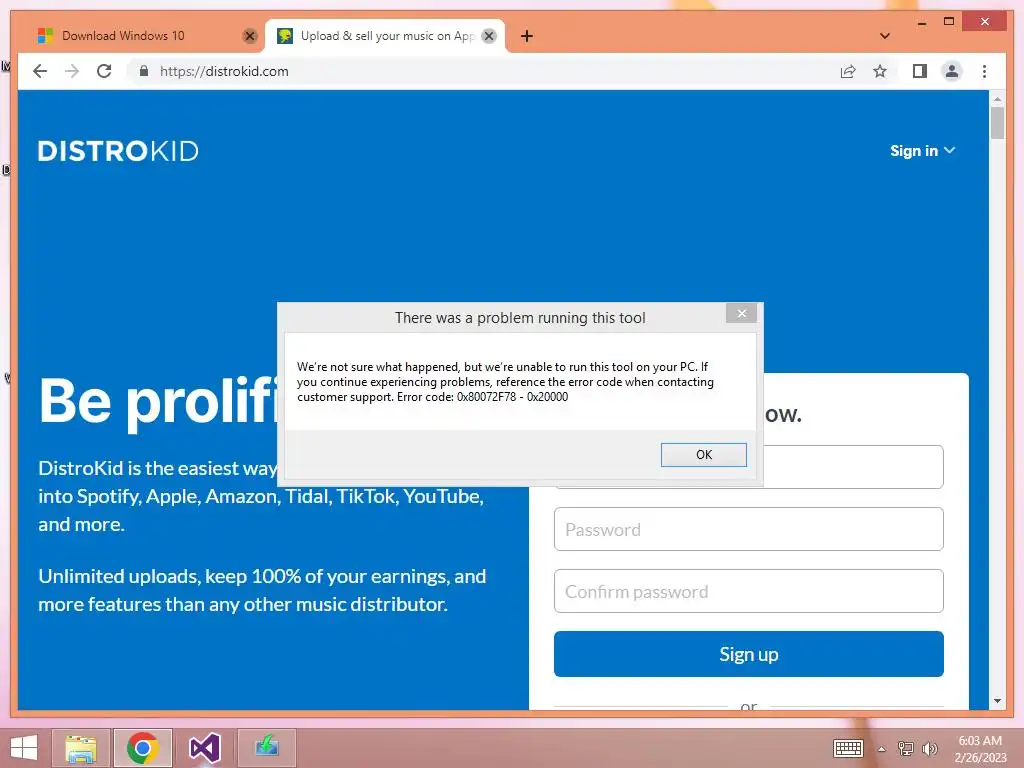Click the network tray icon
1024x768 pixels.
[x=906, y=748]
